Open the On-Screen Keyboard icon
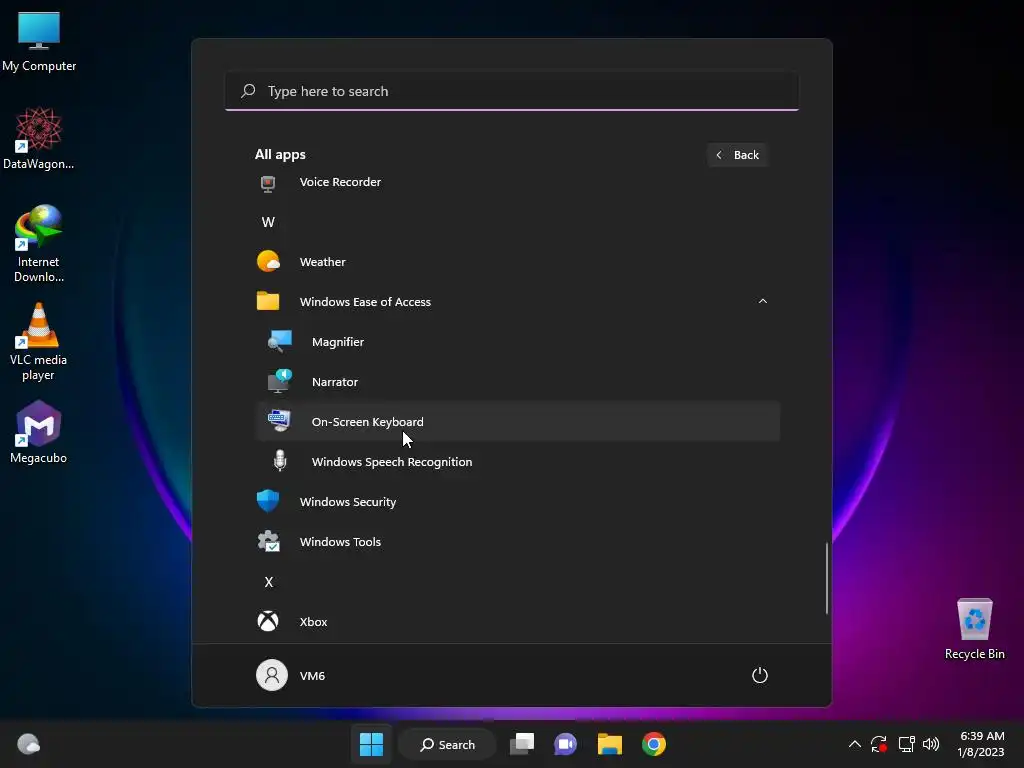Image resolution: width=1024 pixels, height=768 pixels. tap(280, 421)
